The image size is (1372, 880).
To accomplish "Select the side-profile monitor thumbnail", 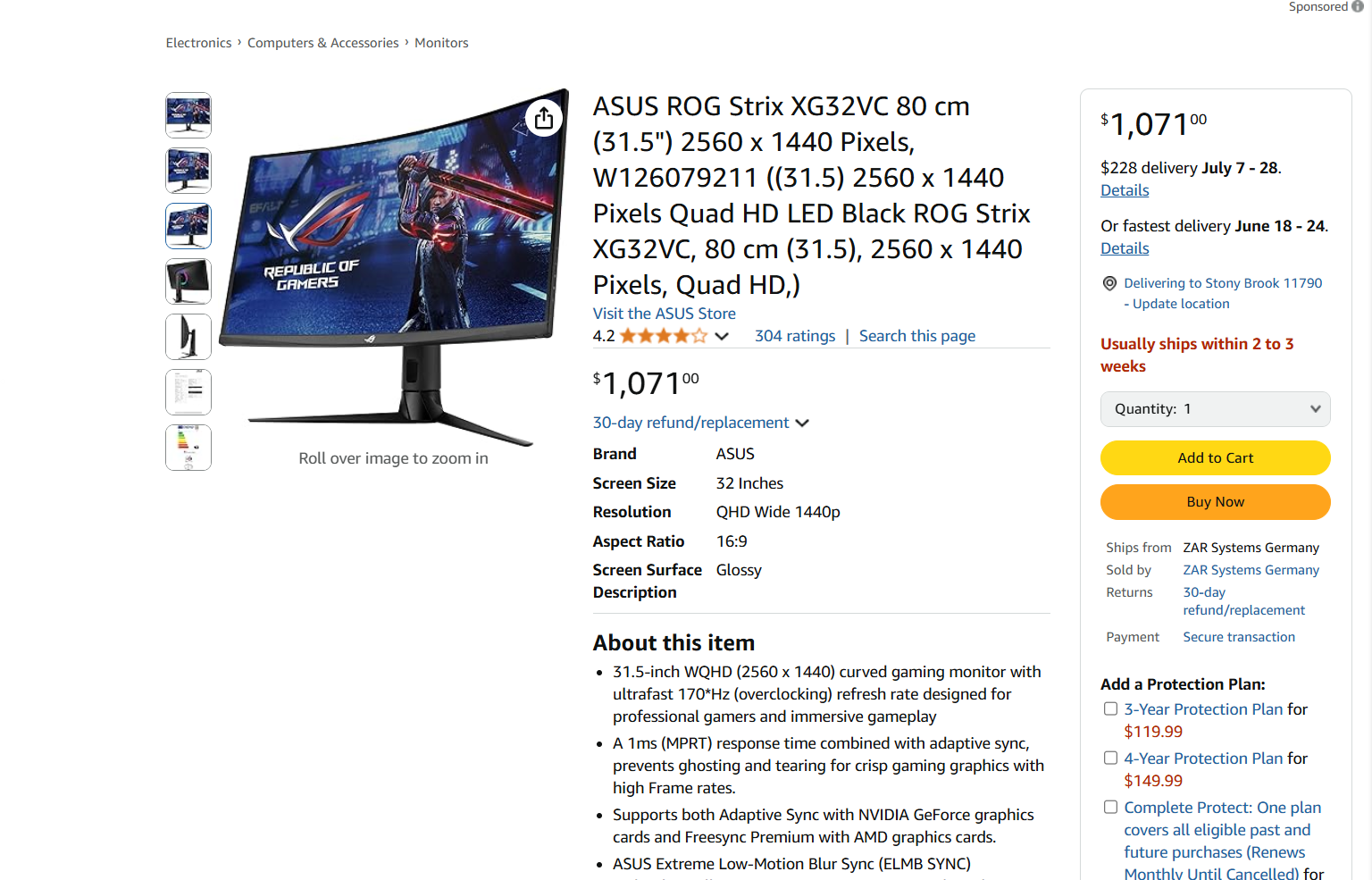I will [x=188, y=337].
